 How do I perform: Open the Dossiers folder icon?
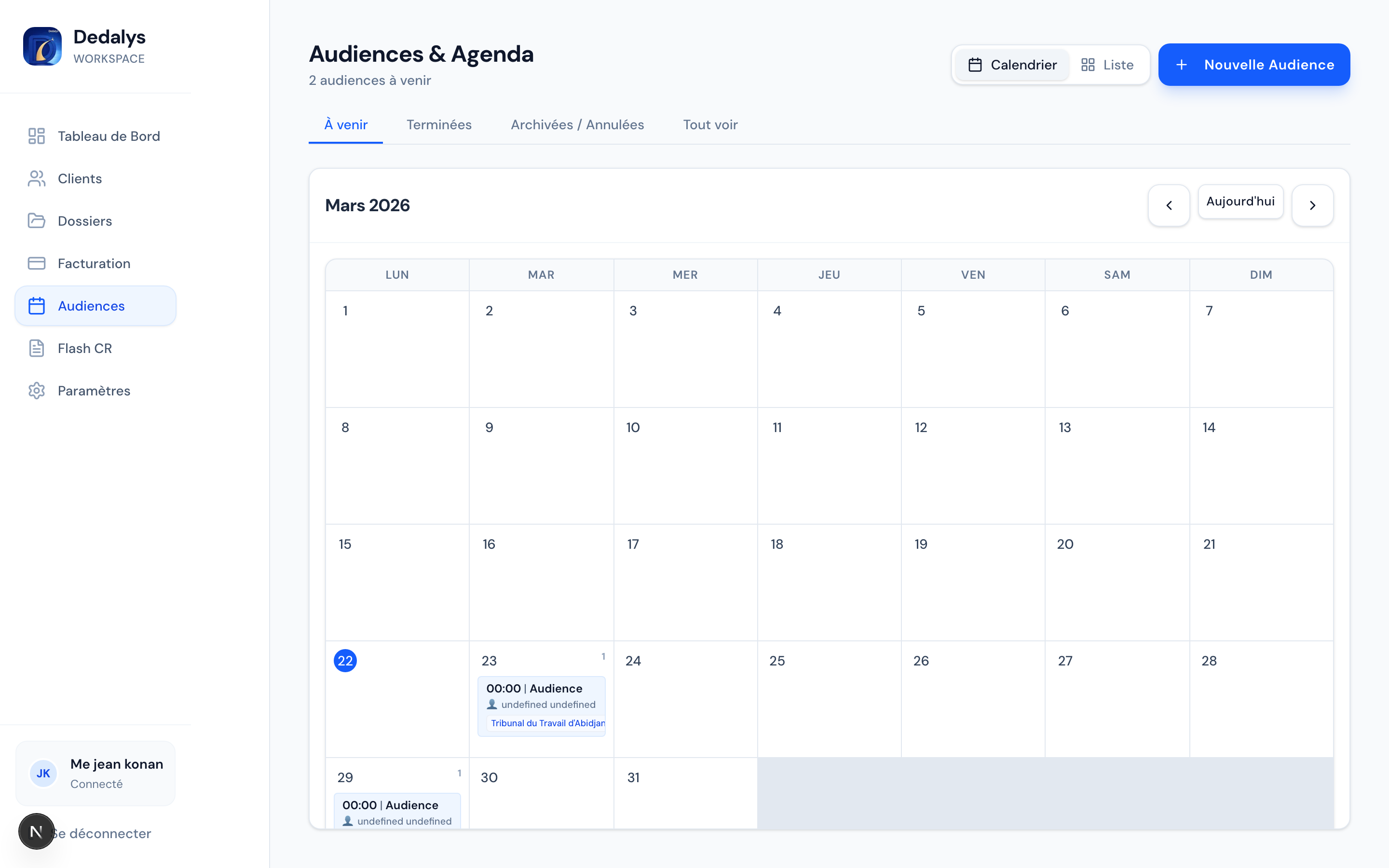coord(37,221)
